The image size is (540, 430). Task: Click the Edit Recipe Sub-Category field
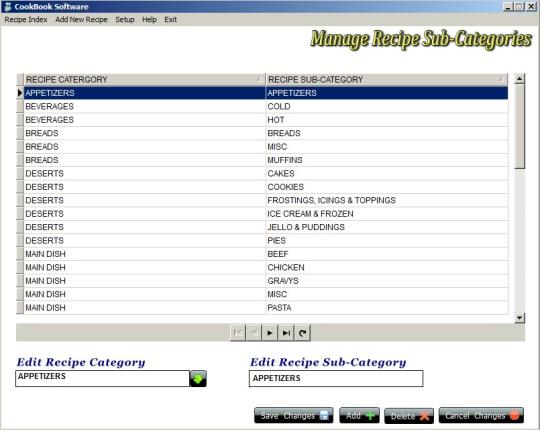point(336,378)
